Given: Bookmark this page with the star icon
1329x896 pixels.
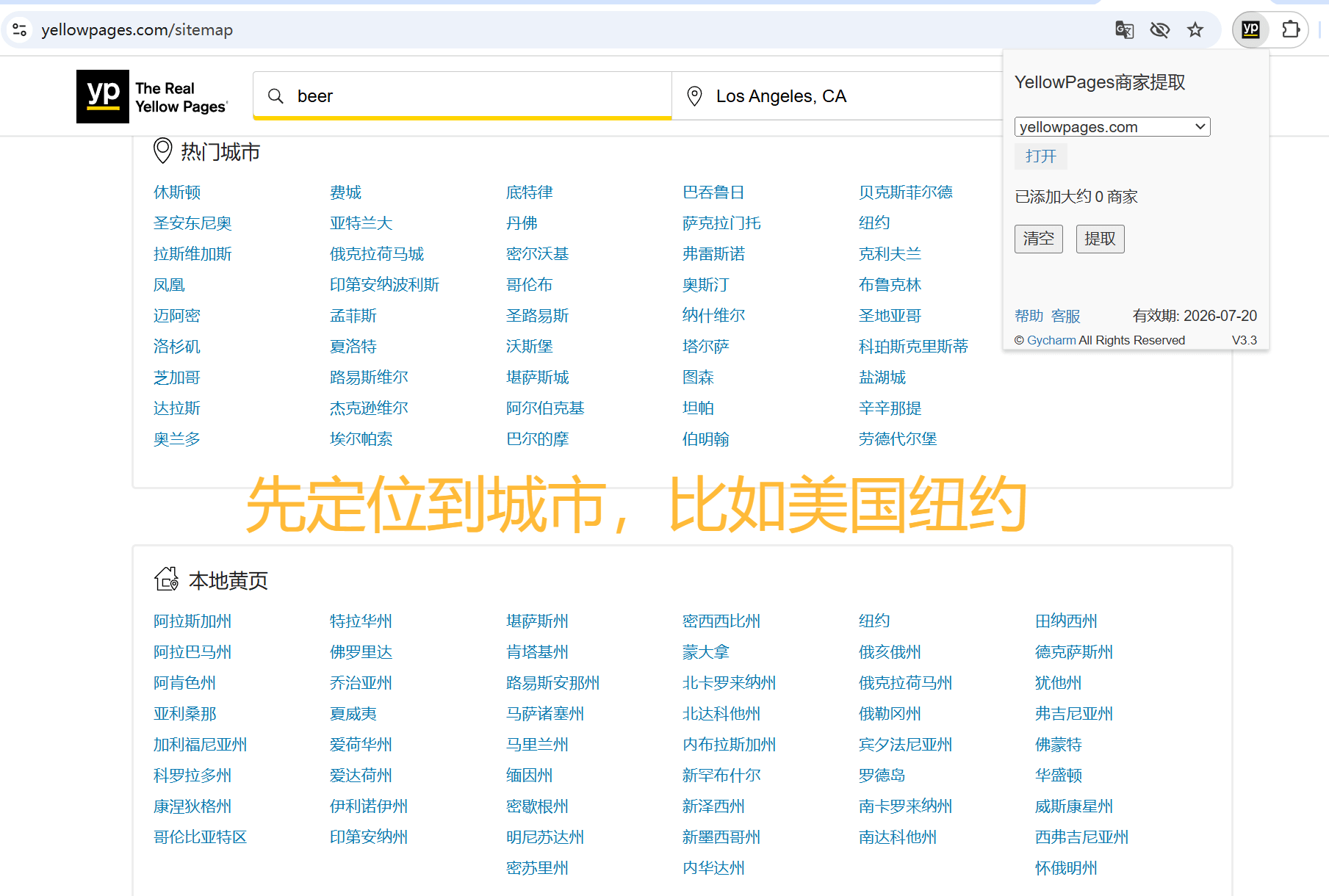Looking at the screenshot, I should [1195, 30].
